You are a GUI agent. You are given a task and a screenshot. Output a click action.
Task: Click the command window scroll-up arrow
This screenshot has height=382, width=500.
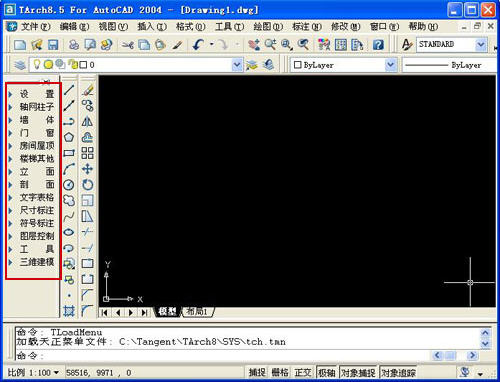click(485, 332)
